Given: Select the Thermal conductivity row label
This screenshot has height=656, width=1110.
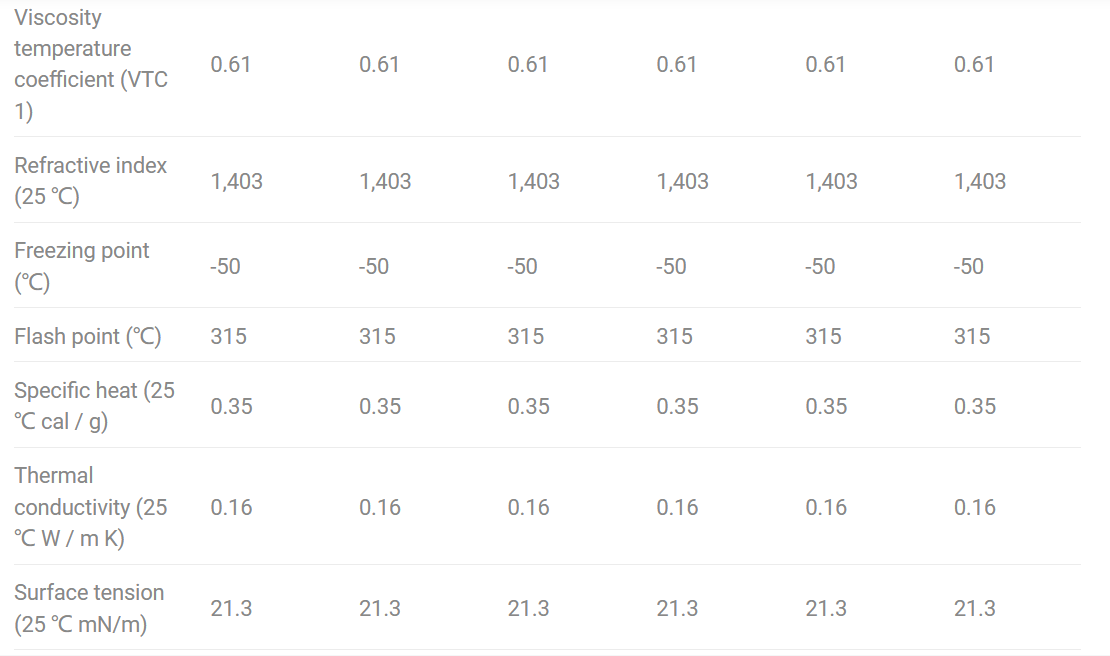Looking at the screenshot, I should coord(91,507).
